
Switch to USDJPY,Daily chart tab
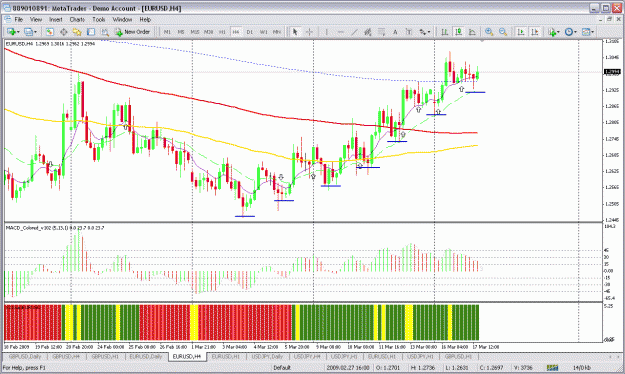[x=267, y=356]
